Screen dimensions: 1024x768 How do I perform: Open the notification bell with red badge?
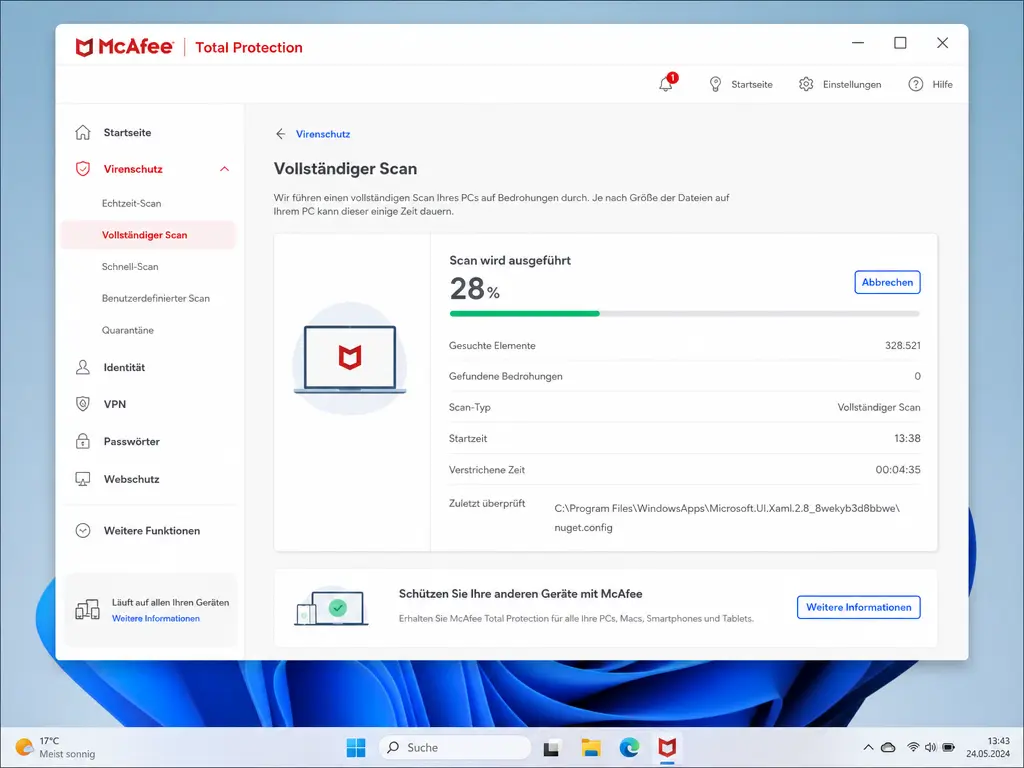point(667,83)
